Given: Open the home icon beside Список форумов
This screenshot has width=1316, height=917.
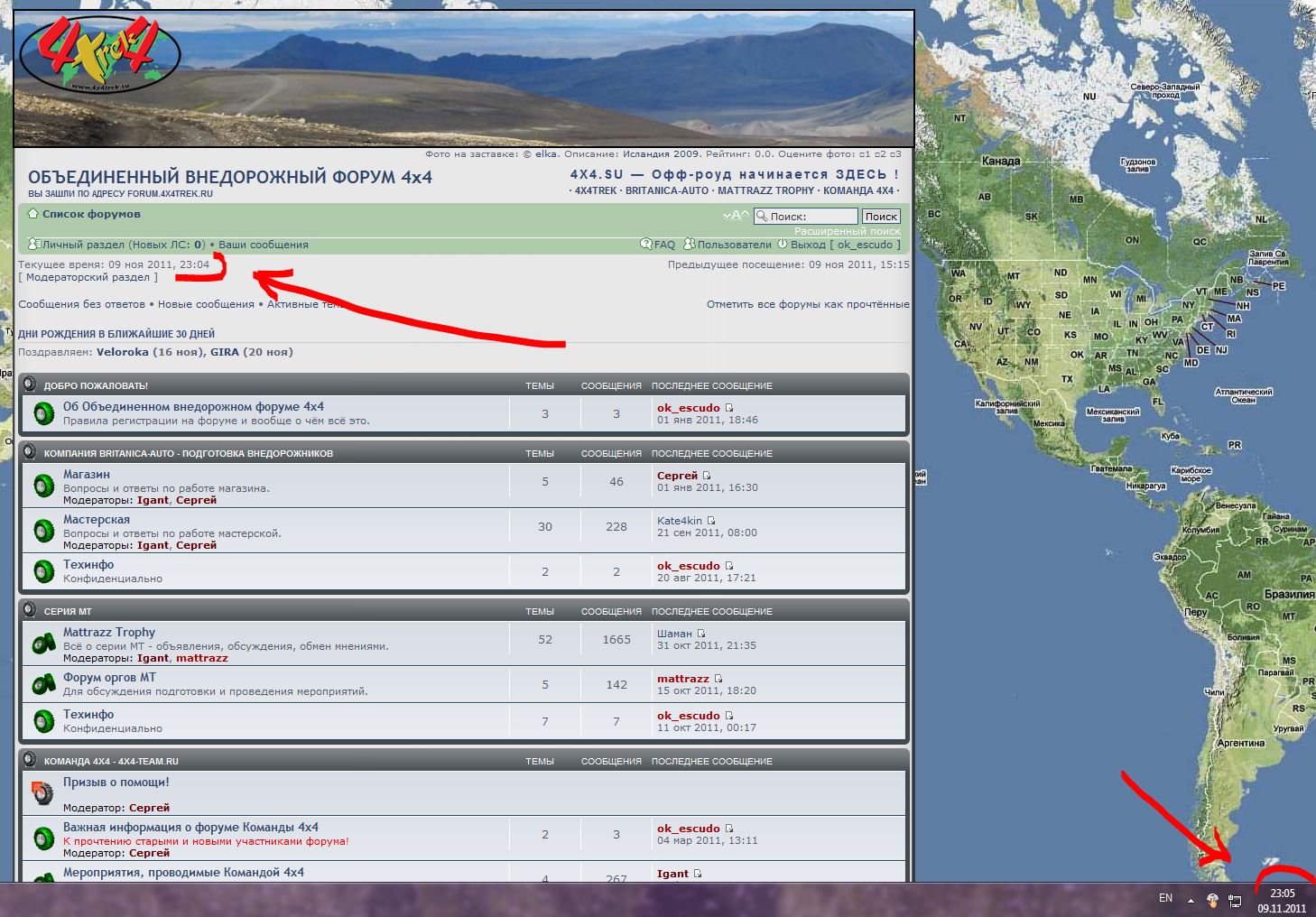Looking at the screenshot, I should pos(32,214).
